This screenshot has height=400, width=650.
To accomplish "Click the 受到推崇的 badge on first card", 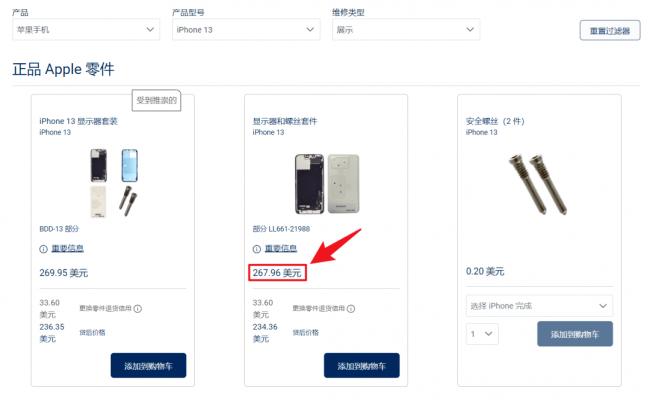I will 156,100.
